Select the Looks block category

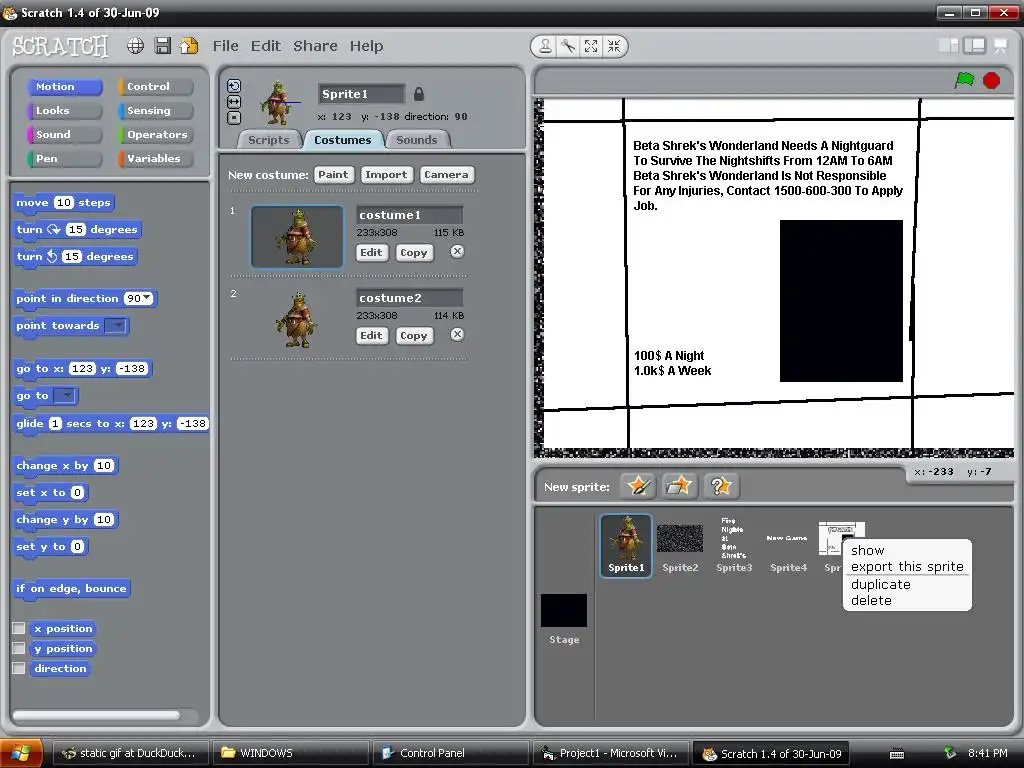65,110
